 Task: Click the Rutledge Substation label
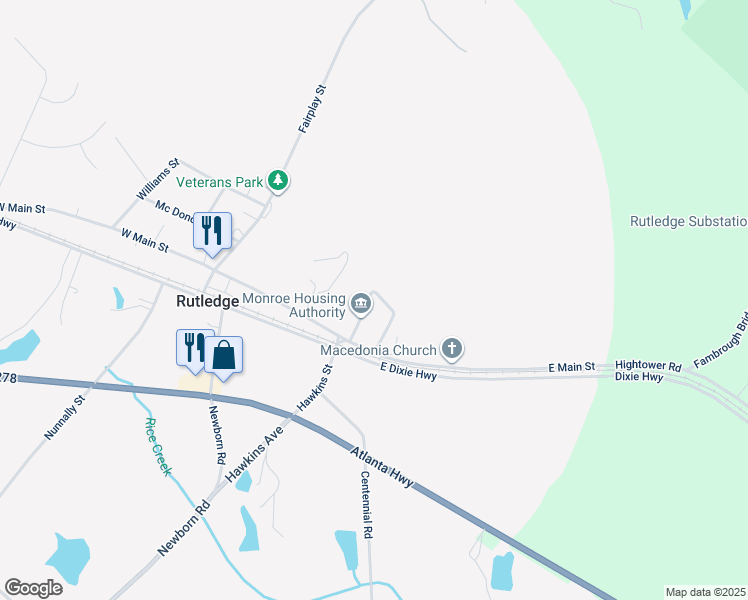tap(689, 221)
